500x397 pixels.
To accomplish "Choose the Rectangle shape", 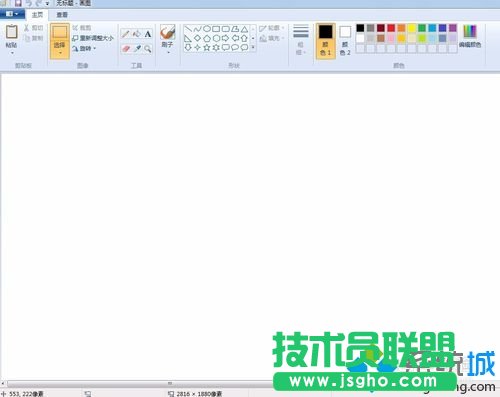I will (216, 29).
